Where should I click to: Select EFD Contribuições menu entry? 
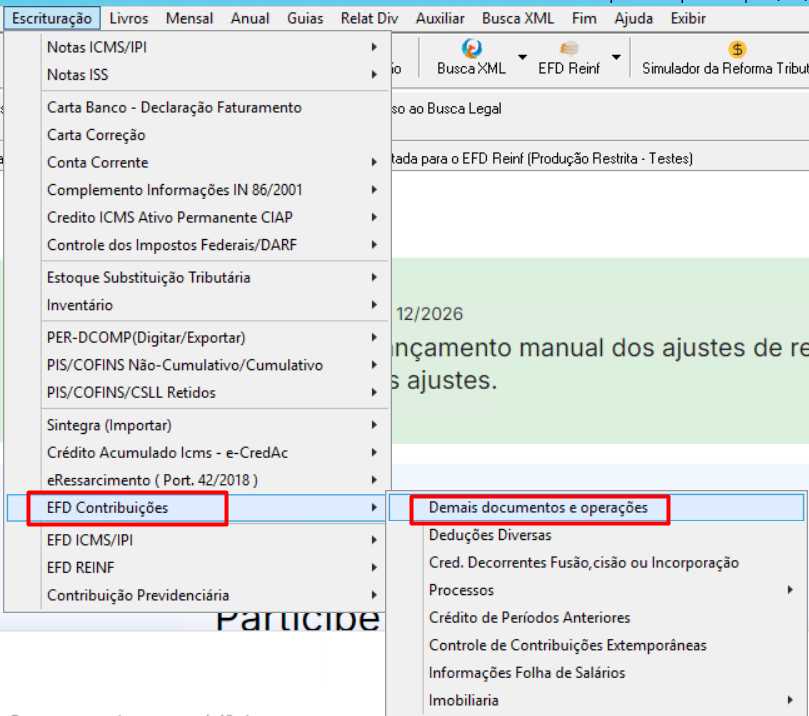click(x=196, y=508)
